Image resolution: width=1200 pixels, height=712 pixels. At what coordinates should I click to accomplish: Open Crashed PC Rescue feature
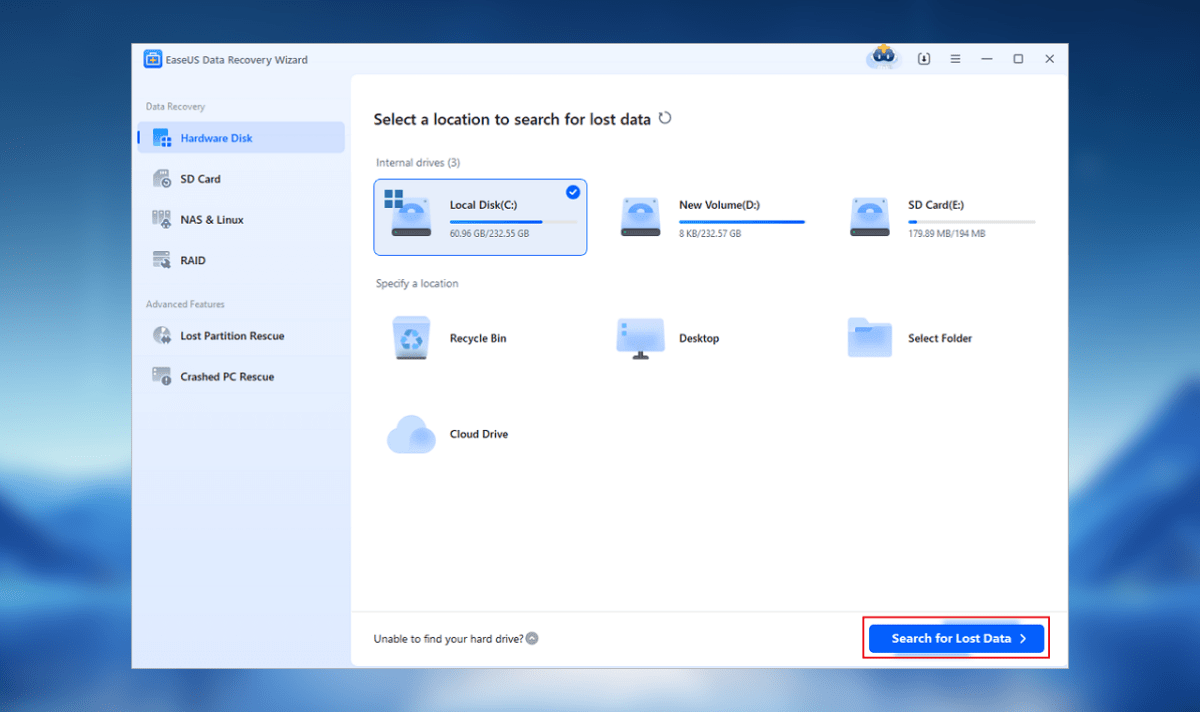tap(227, 377)
